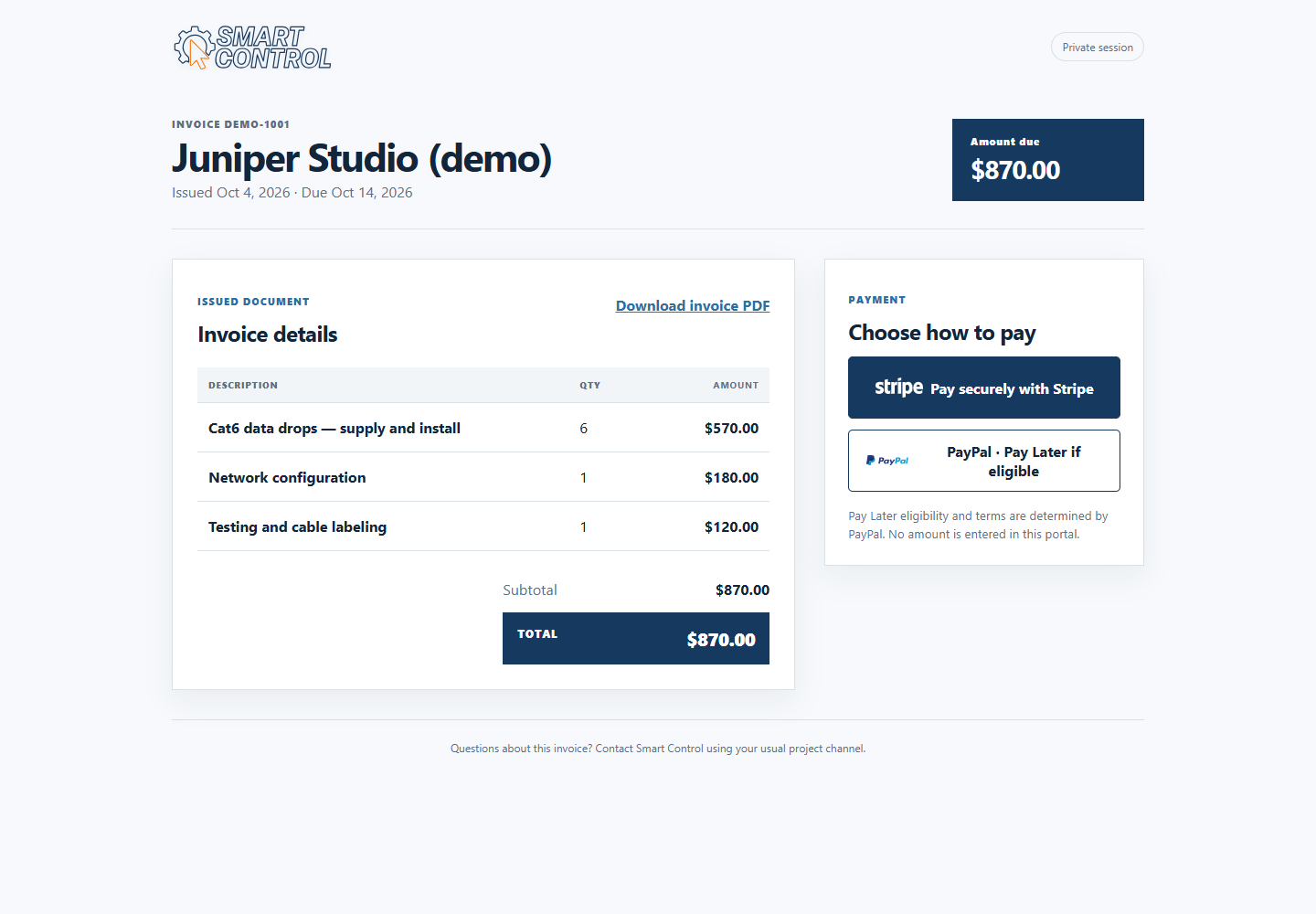Click the $180.00 amount cell

coord(731,477)
